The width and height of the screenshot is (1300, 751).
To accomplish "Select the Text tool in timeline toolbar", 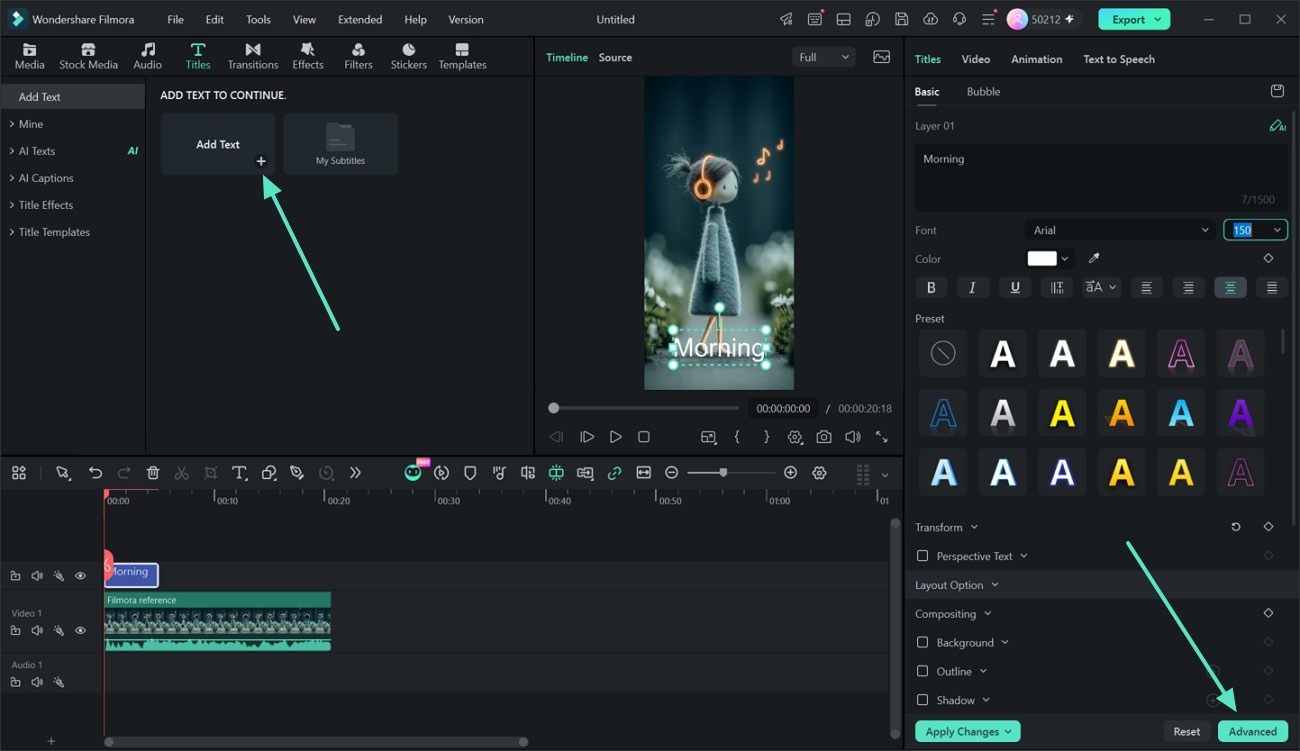I will point(239,473).
